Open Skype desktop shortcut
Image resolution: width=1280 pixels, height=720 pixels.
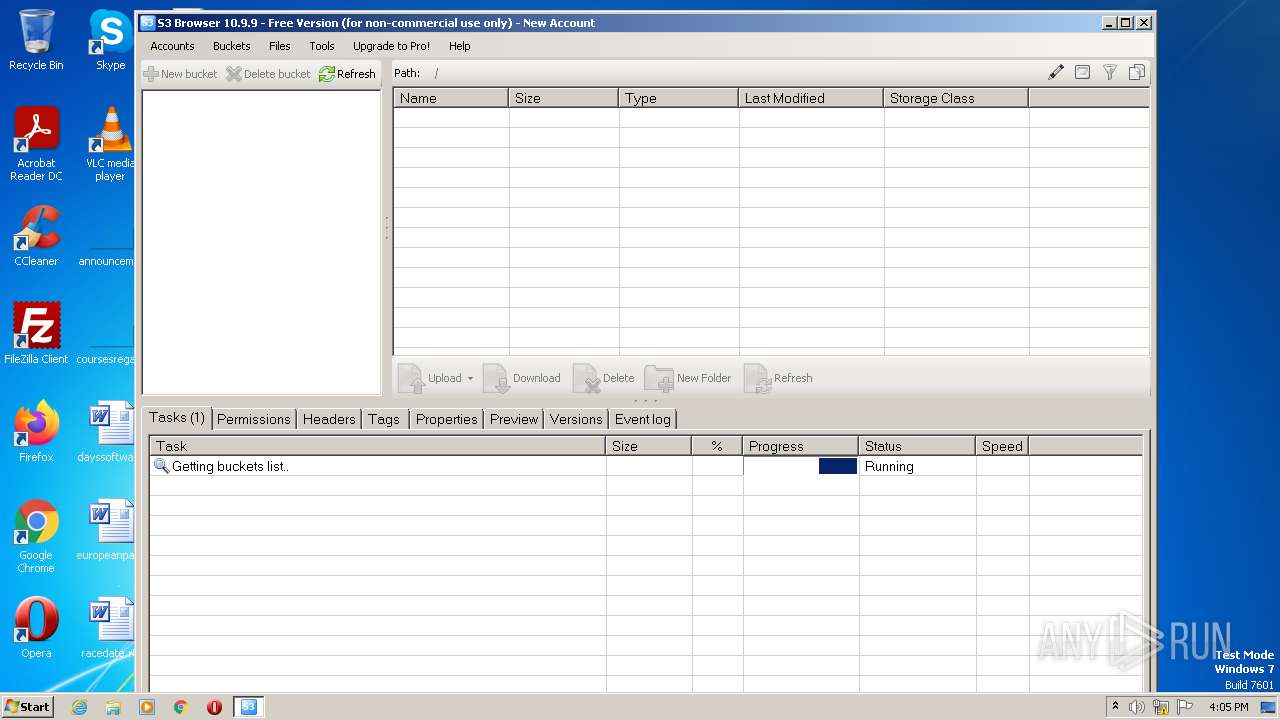point(110,40)
